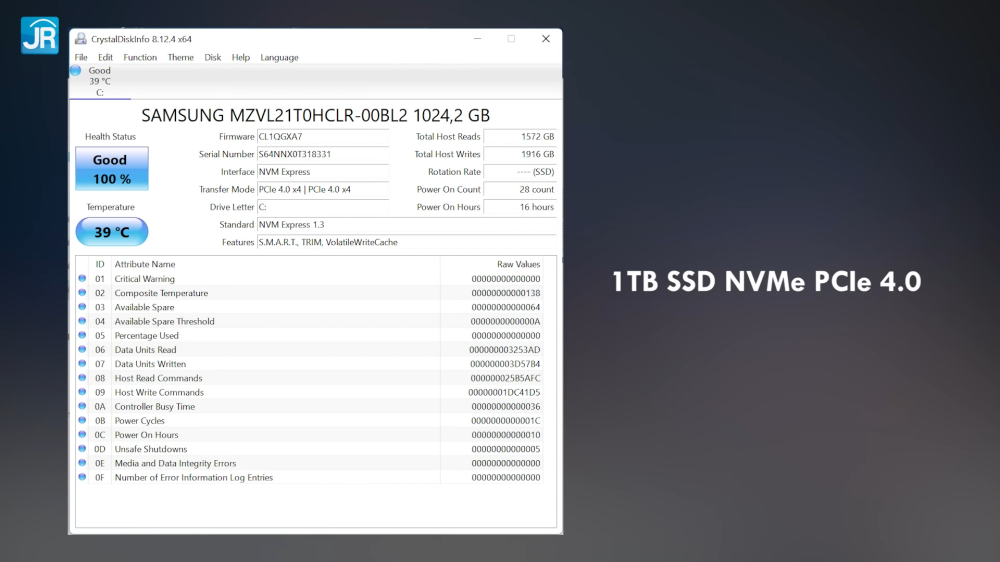The width and height of the screenshot is (1000, 562).
Task: Click the status orb beside Unsafe Shutdowns
Action: [x=82, y=449]
